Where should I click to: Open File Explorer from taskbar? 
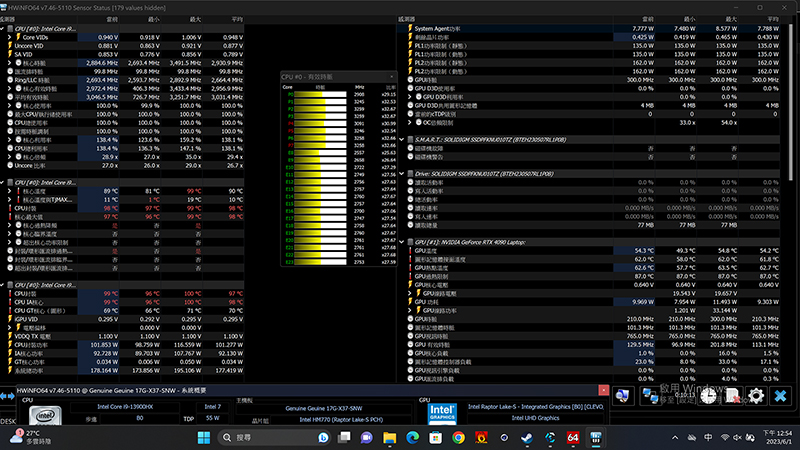click(390, 438)
